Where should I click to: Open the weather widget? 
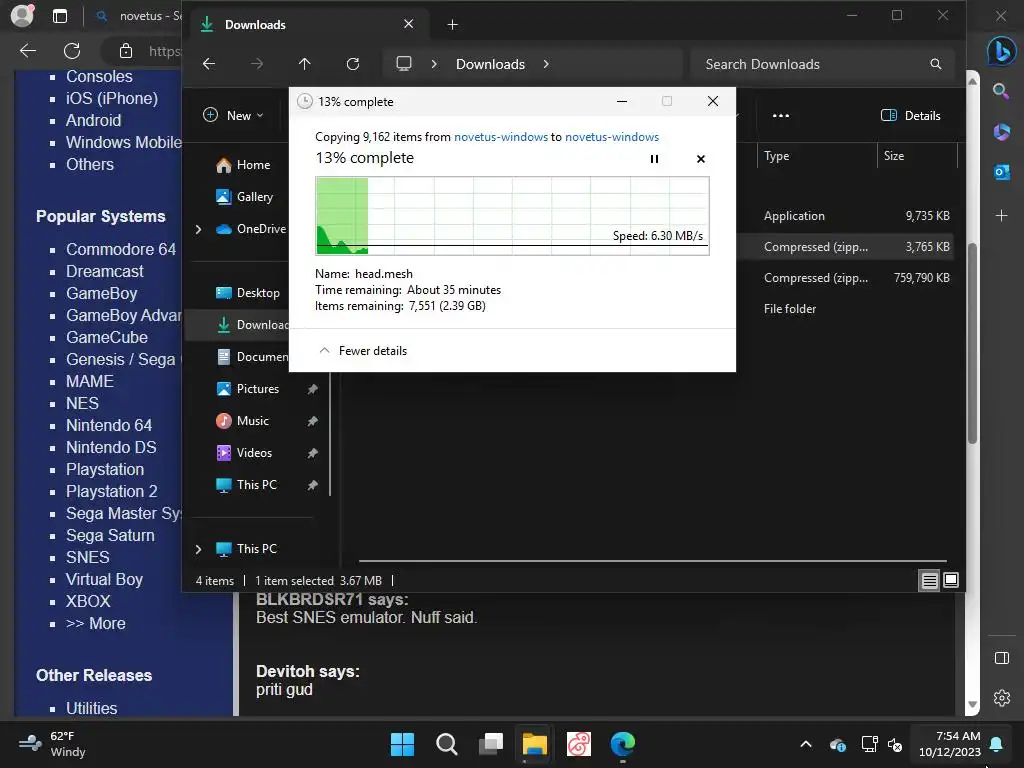(52, 744)
